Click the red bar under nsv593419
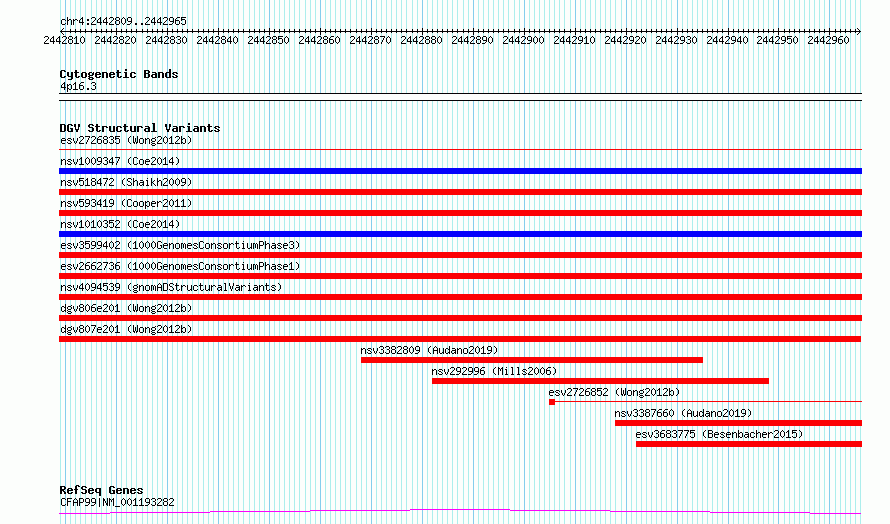The width and height of the screenshot is (890, 524). [x=460, y=213]
